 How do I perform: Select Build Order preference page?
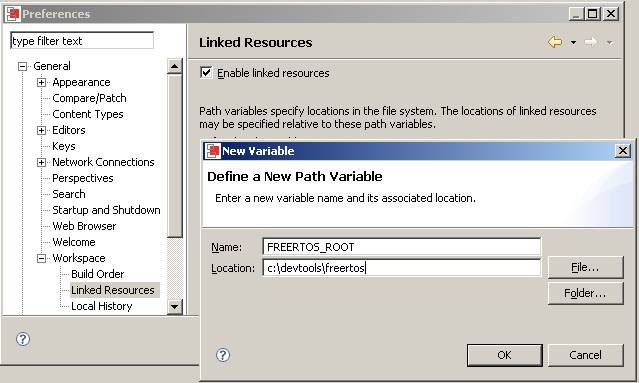[97, 274]
